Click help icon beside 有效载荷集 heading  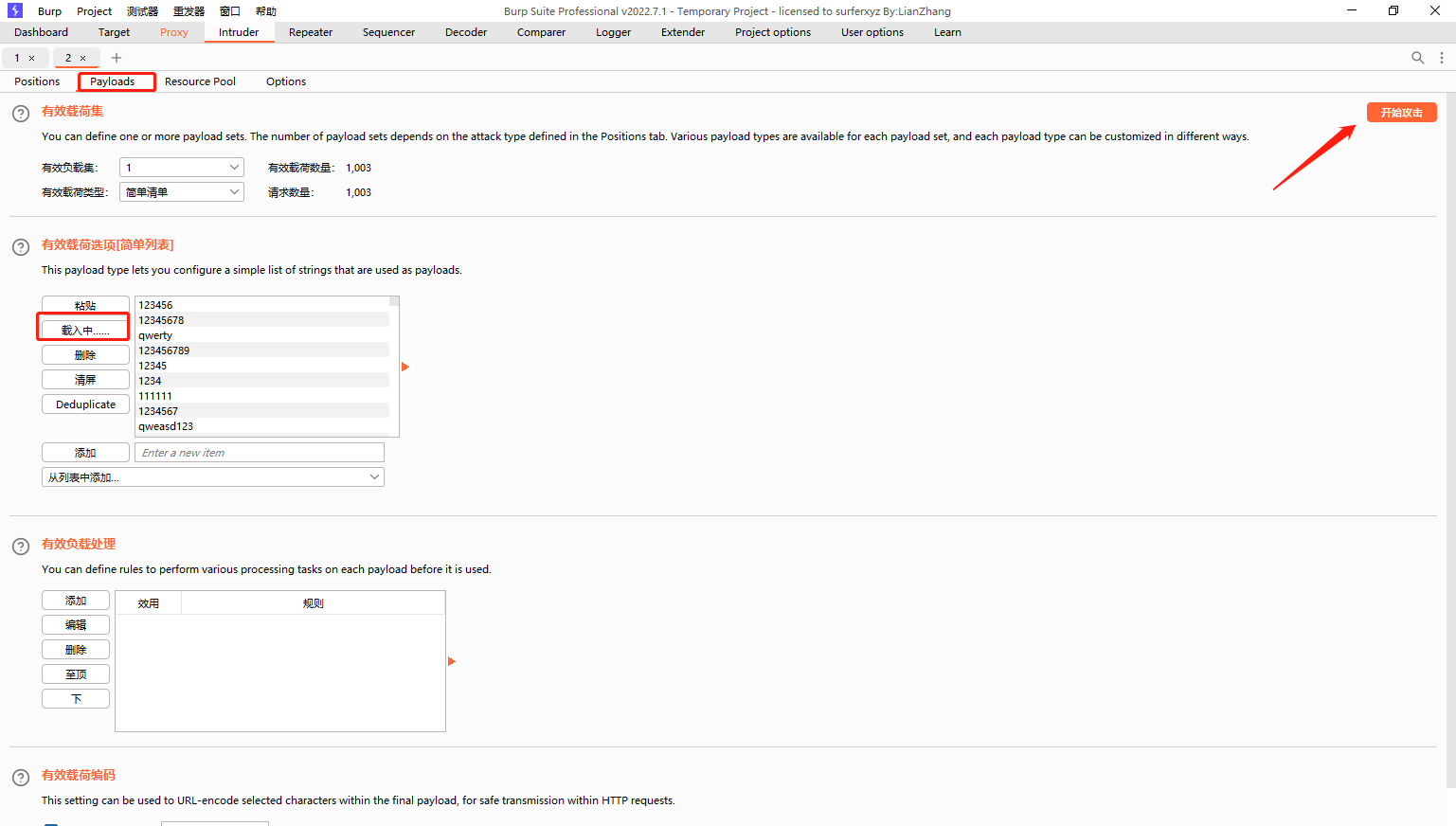coord(21,114)
